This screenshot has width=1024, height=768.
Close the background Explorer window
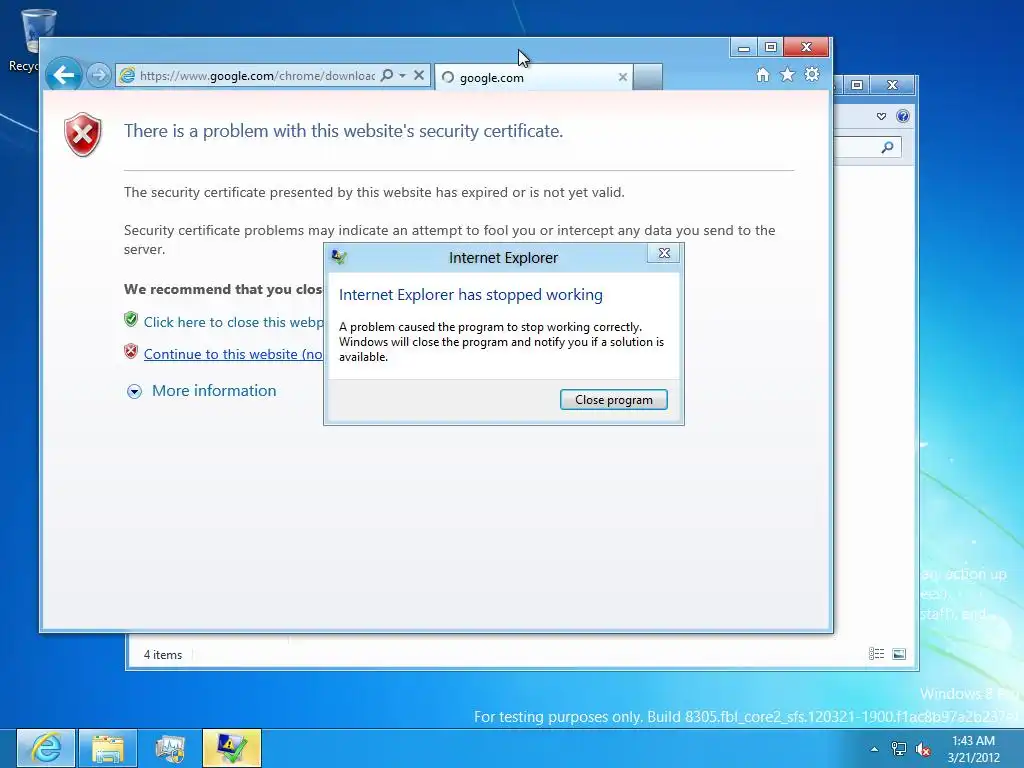point(893,85)
